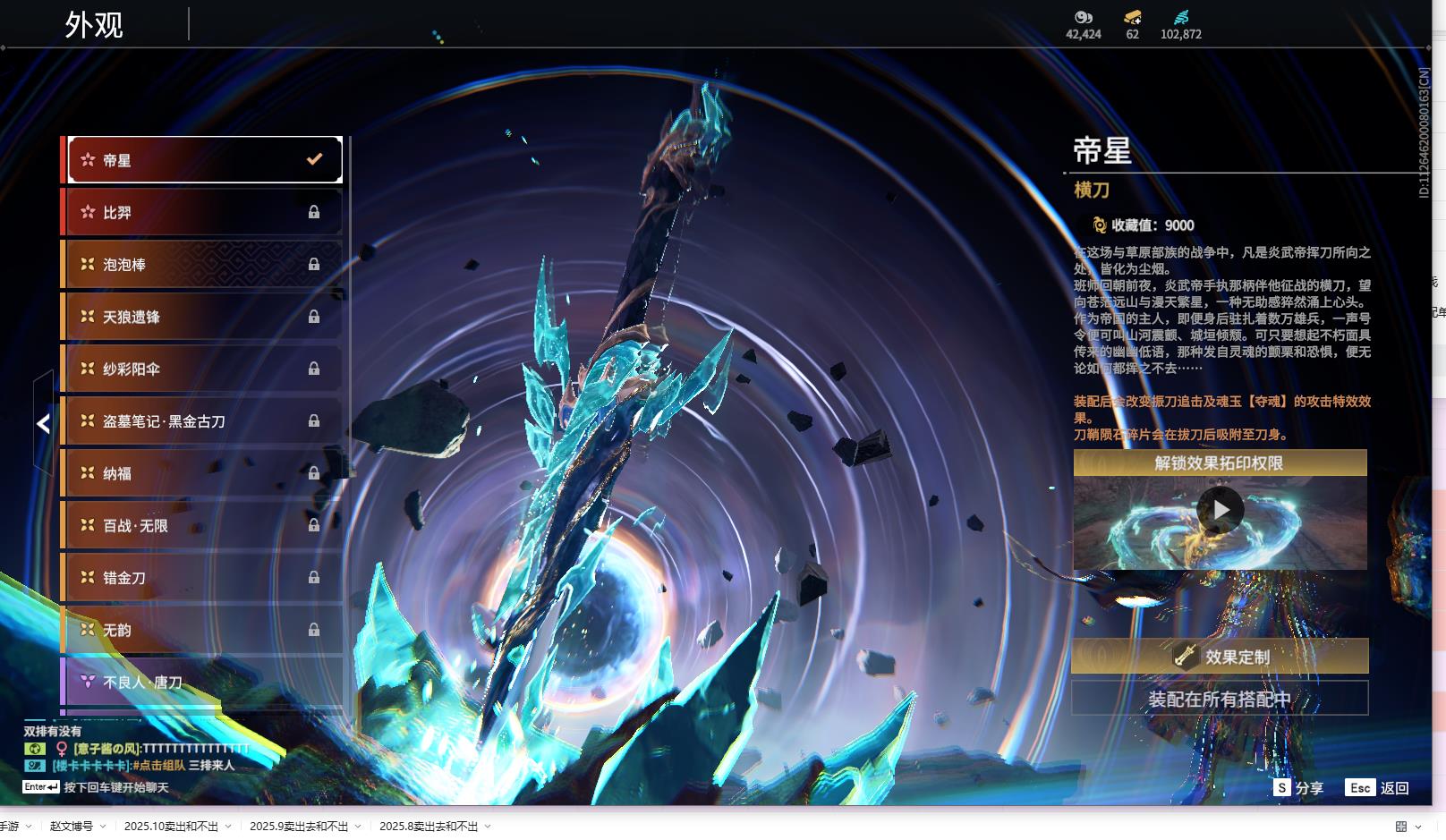This screenshot has width=1446, height=840.
Task: Click the lock icon on 纱彩阳伞
Action: [x=314, y=369]
